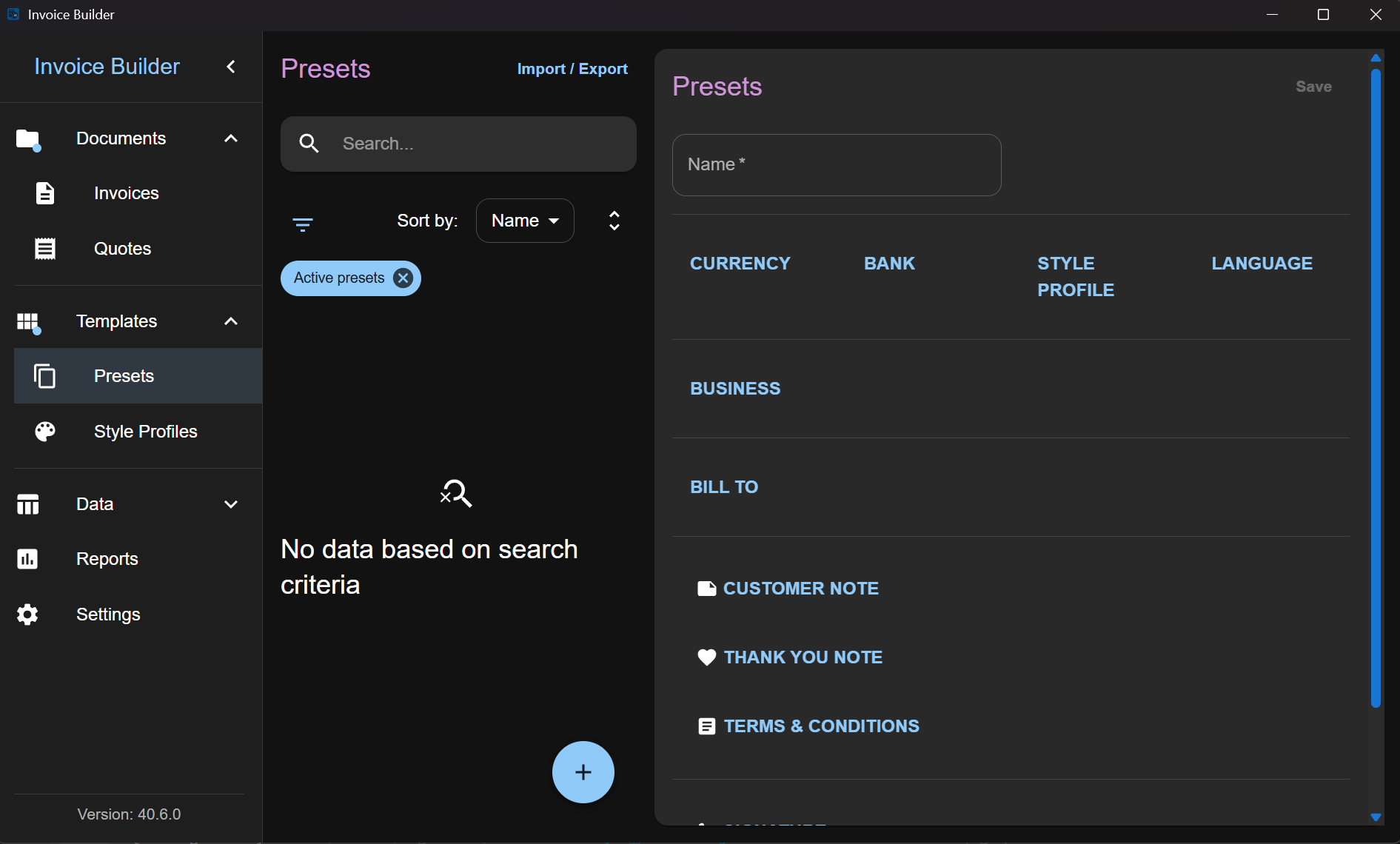Viewport: 1400px width, 844px height.
Task: Click the Invoices document icon
Action: pos(45,193)
